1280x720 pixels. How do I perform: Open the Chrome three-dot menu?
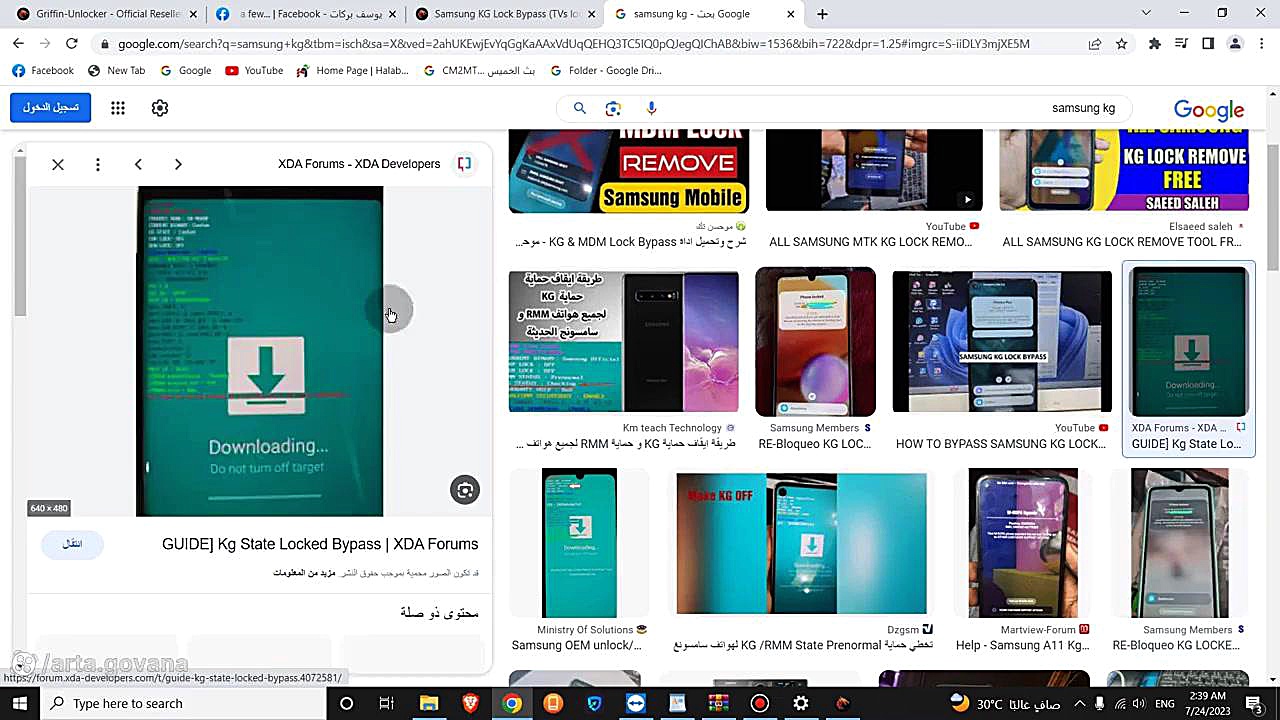click(x=1261, y=44)
